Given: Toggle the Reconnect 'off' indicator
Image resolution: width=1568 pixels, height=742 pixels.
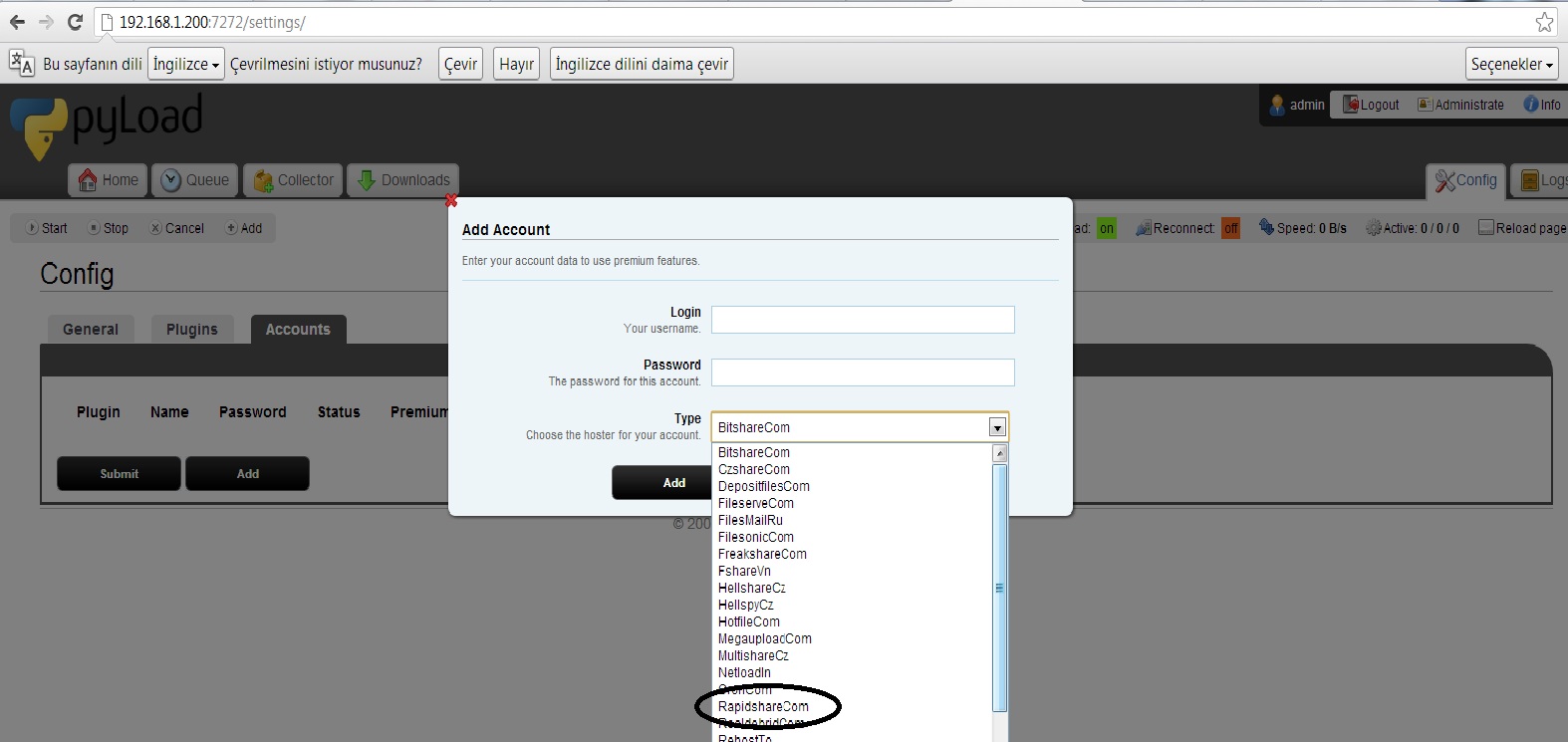Looking at the screenshot, I should tap(1231, 228).
